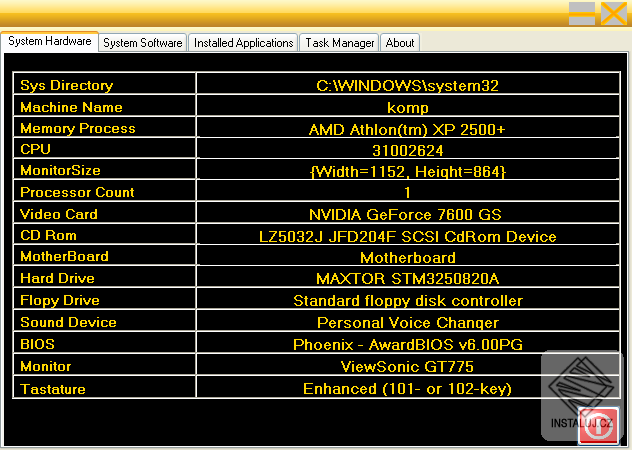Click the AMD Athlon(tm) XP 2500+ value
The image size is (632, 450).
click(407, 129)
